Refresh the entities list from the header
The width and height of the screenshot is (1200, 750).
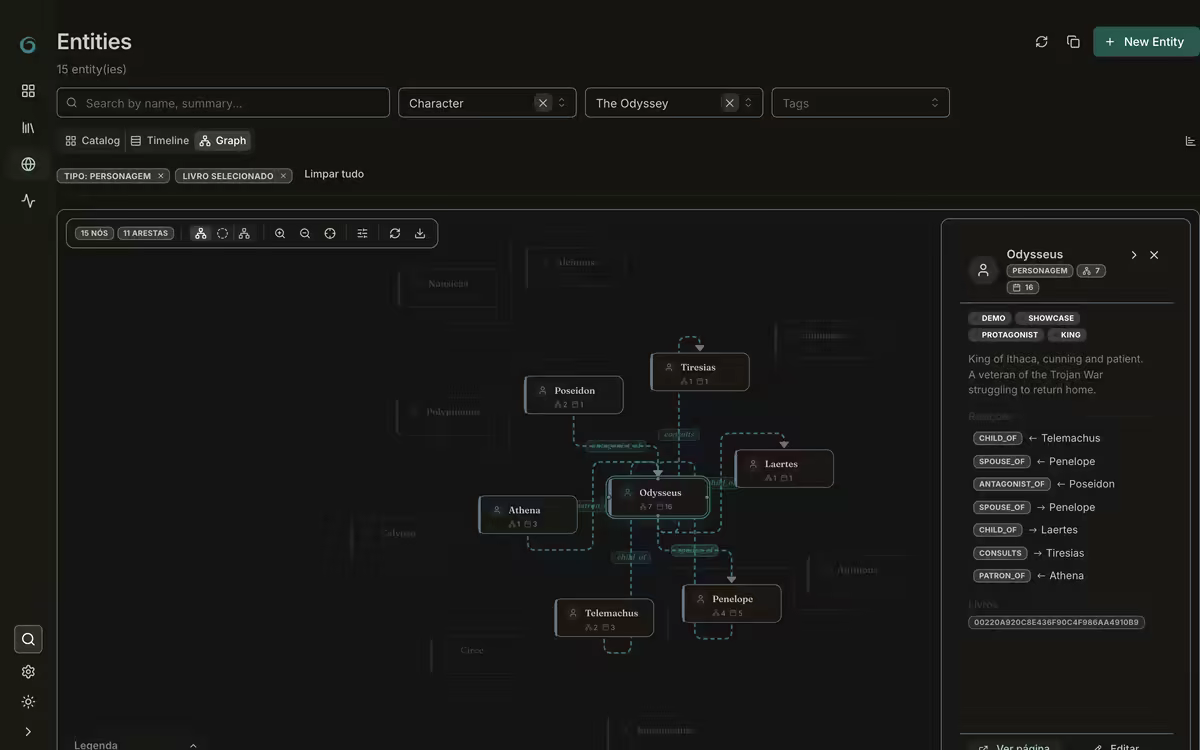pos(1042,42)
